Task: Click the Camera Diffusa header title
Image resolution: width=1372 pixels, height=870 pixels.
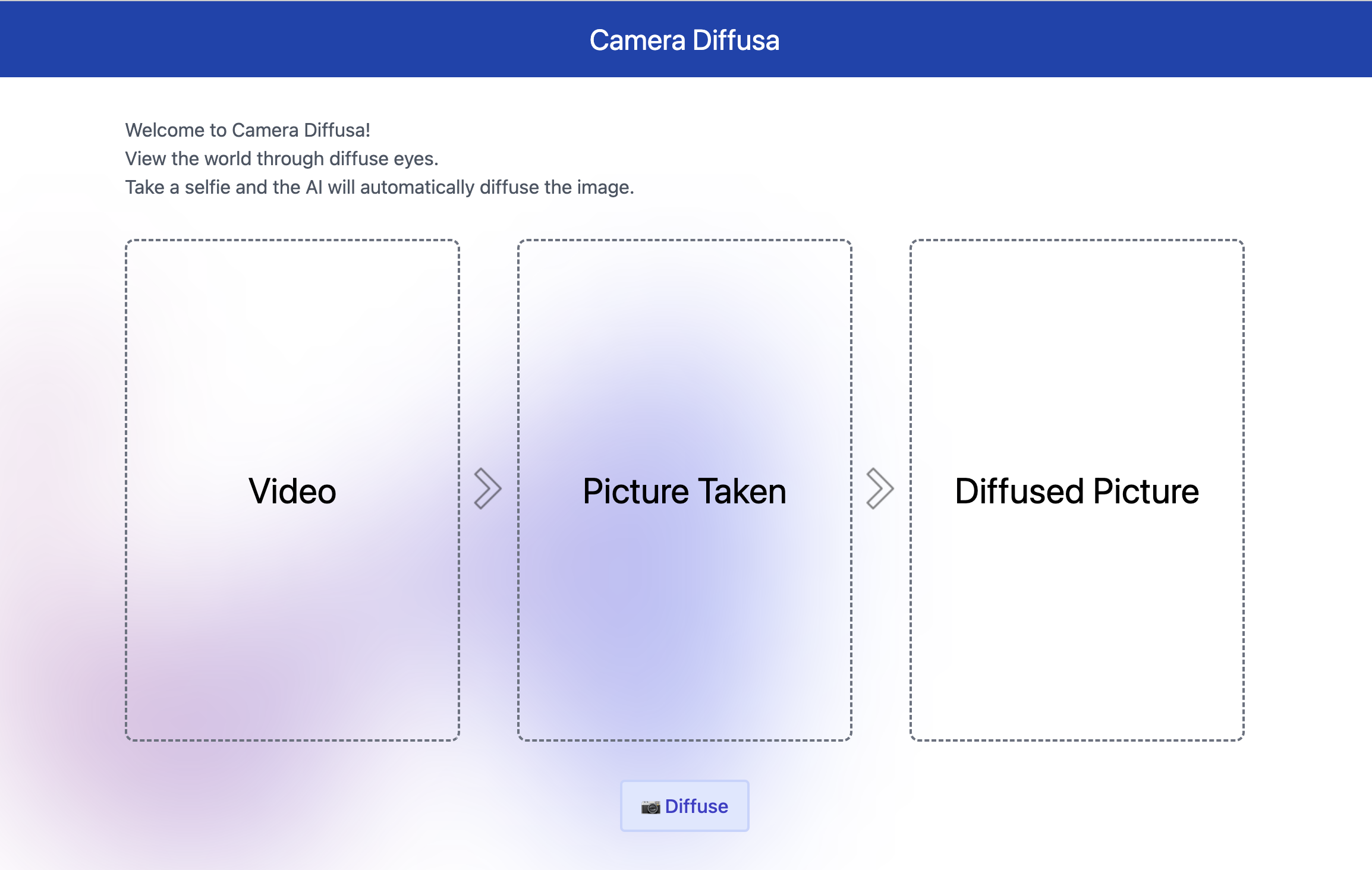Action: point(685,40)
